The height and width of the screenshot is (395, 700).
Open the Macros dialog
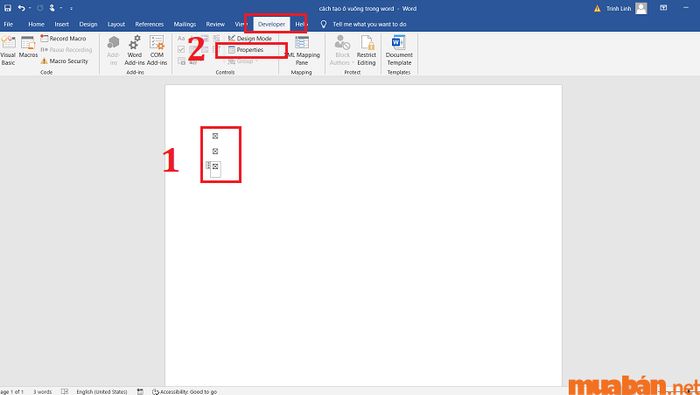[28, 47]
